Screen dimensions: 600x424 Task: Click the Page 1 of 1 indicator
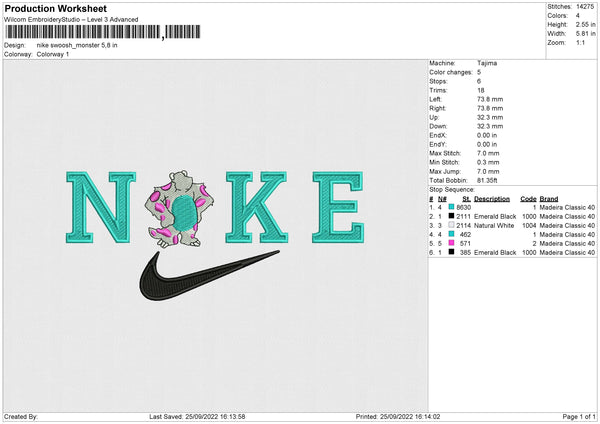579,417
